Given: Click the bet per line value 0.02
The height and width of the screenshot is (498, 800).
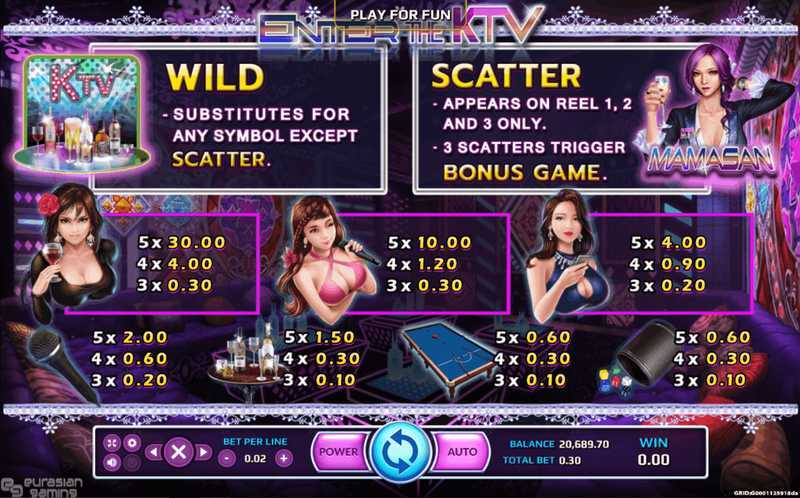Looking at the screenshot, I should tap(255, 458).
